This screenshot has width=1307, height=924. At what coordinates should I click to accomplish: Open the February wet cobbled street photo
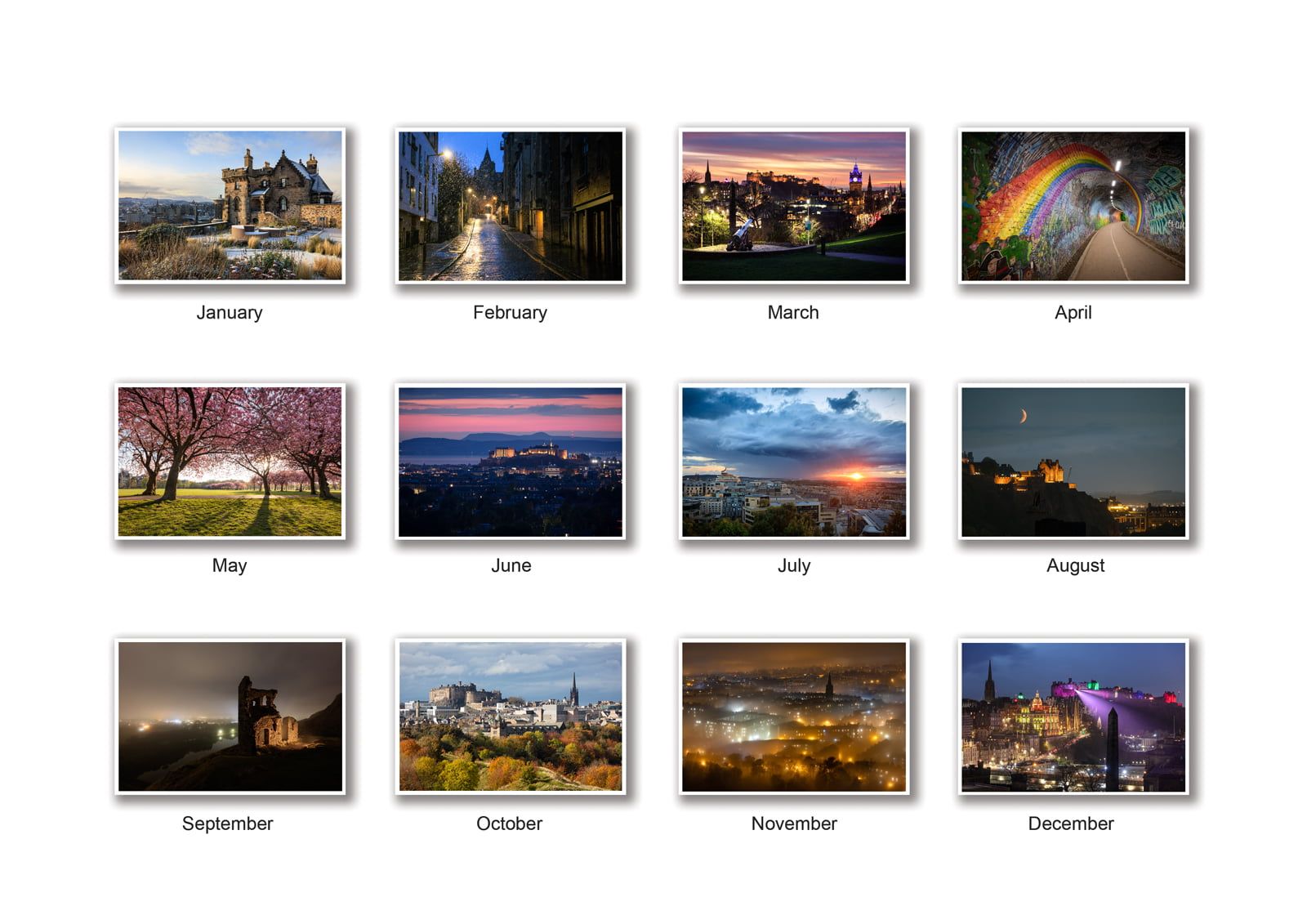511,206
